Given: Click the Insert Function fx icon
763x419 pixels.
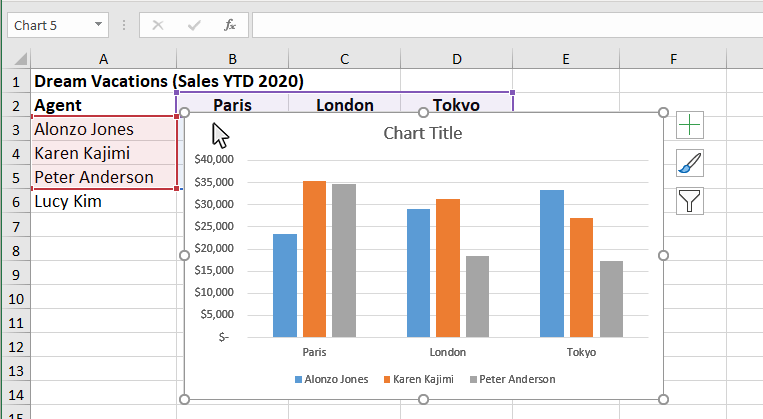Looking at the screenshot, I should [x=230, y=25].
